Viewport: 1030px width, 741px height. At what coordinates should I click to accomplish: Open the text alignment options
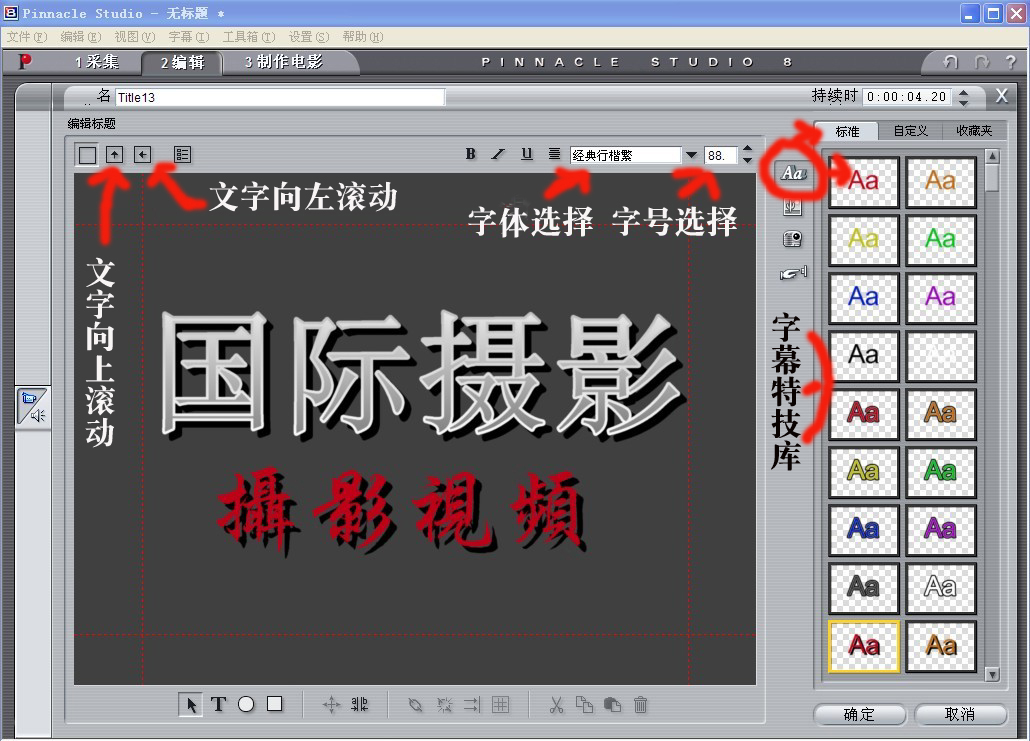554,154
